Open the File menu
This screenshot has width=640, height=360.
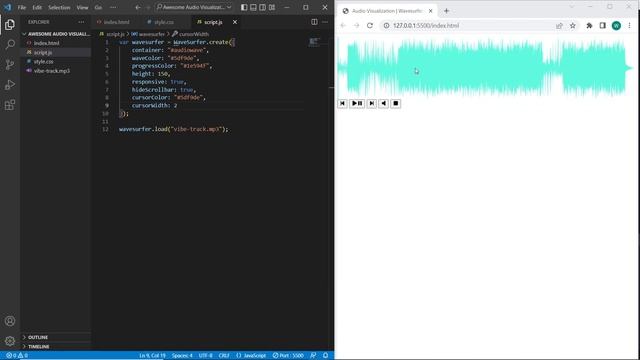click(22, 7)
